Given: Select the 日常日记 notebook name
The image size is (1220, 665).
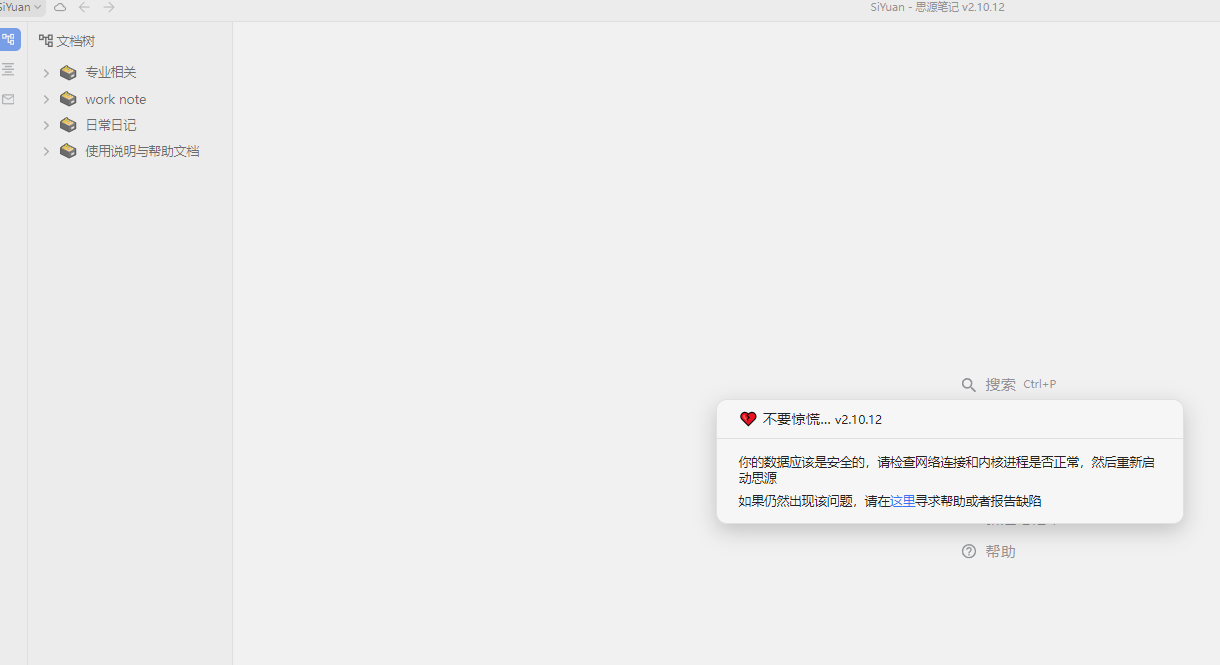Looking at the screenshot, I should 111,125.
